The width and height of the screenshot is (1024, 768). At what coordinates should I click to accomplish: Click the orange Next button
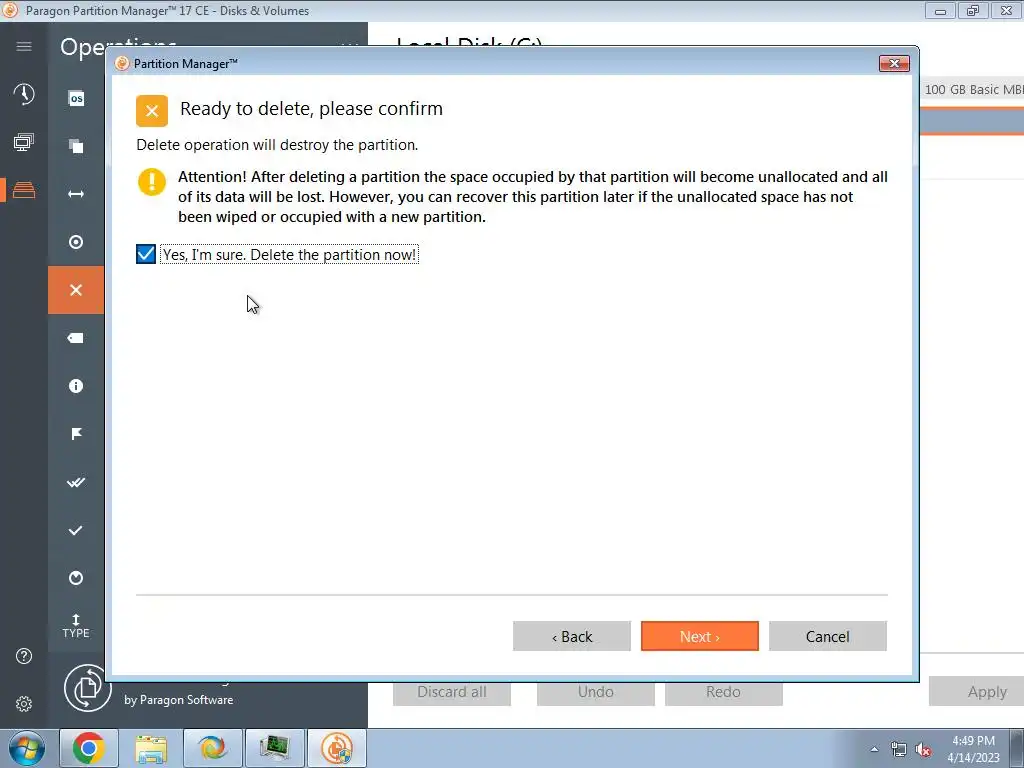[699, 636]
